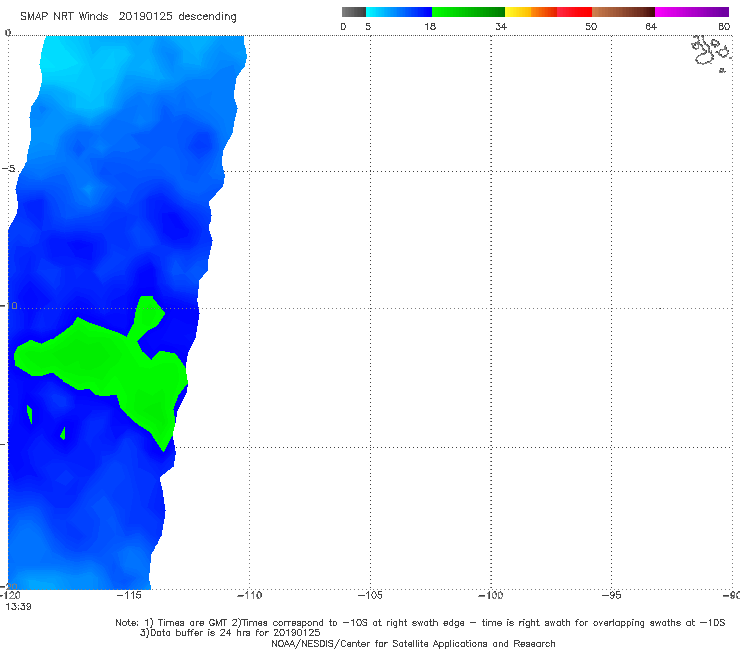
Task: Click the gray segment of color bar
Action: tap(354, 12)
